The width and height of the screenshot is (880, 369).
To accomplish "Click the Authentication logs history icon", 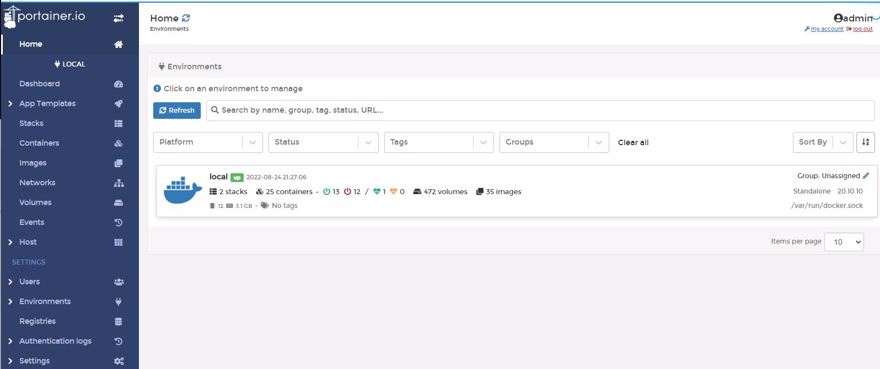I will pyautogui.click(x=118, y=341).
